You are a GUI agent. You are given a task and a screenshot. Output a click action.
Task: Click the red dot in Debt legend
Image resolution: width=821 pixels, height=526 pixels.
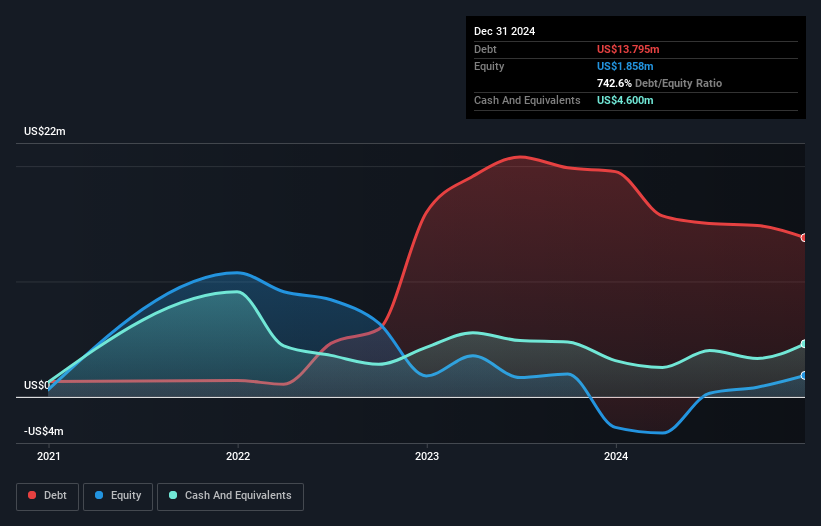tap(32, 495)
